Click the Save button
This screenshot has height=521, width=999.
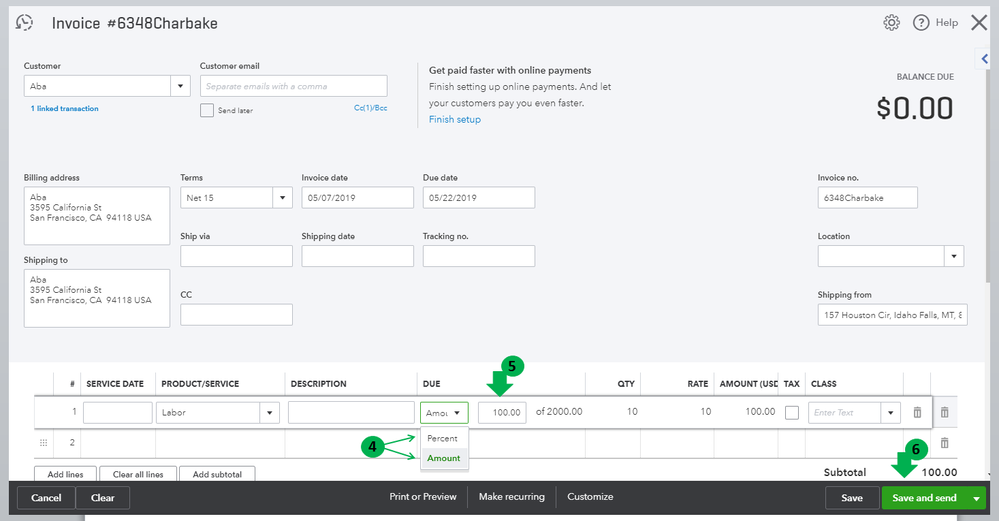click(x=852, y=498)
